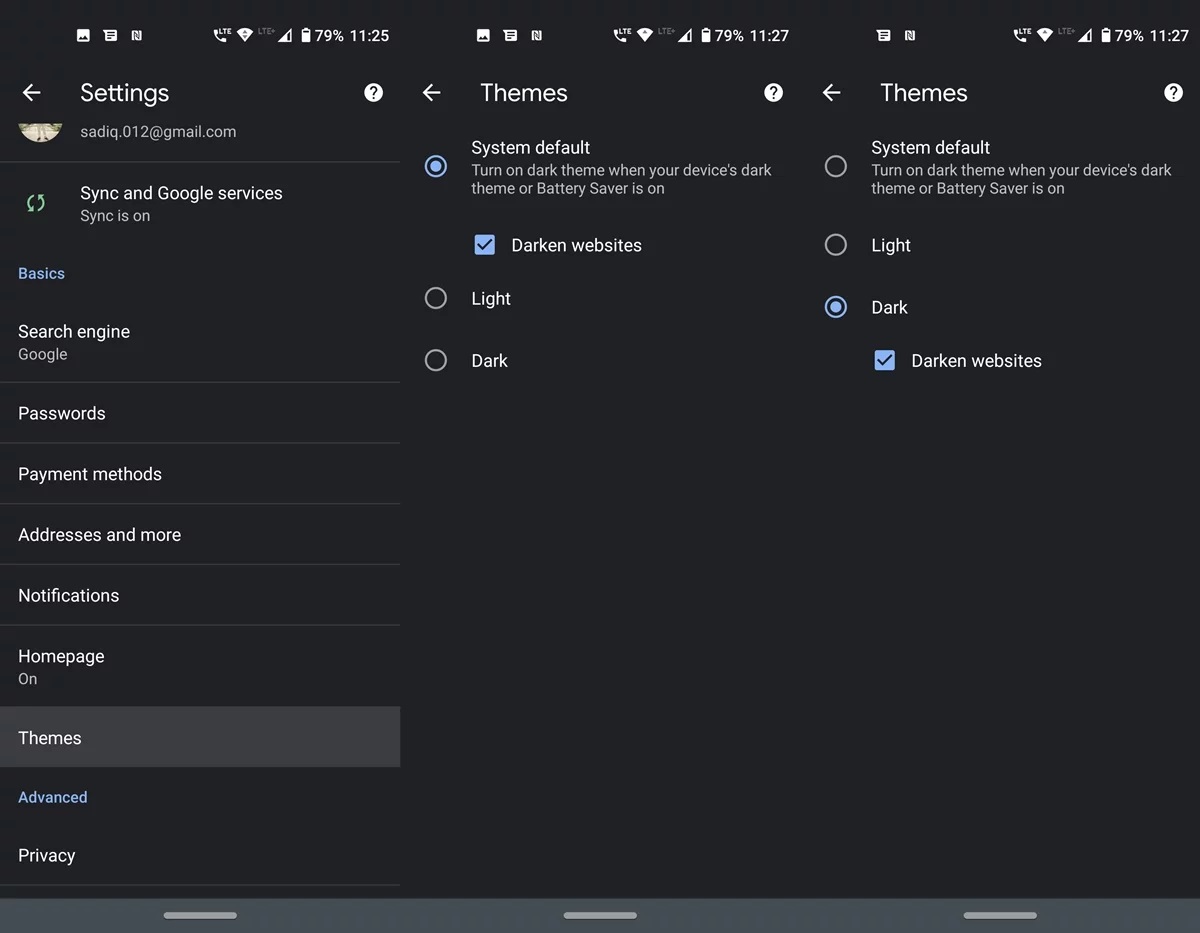Open Payment methods settings

pyautogui.click(x=200, y=474)
